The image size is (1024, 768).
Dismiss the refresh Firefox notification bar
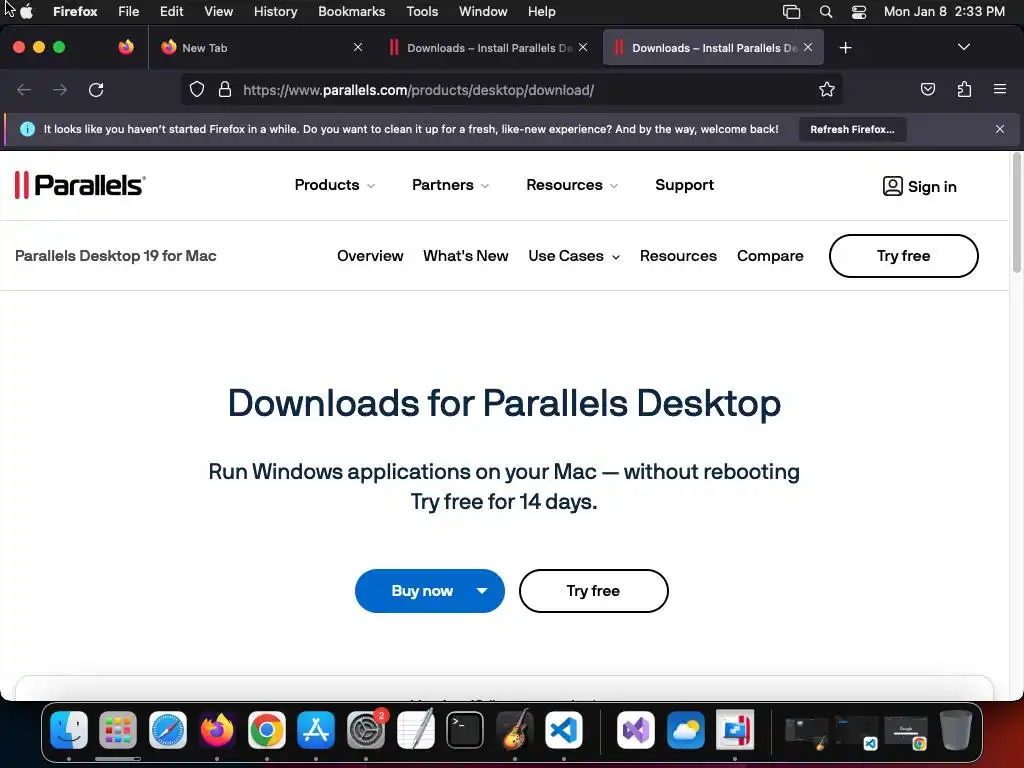pyautogui.click(x=999, y=129)
